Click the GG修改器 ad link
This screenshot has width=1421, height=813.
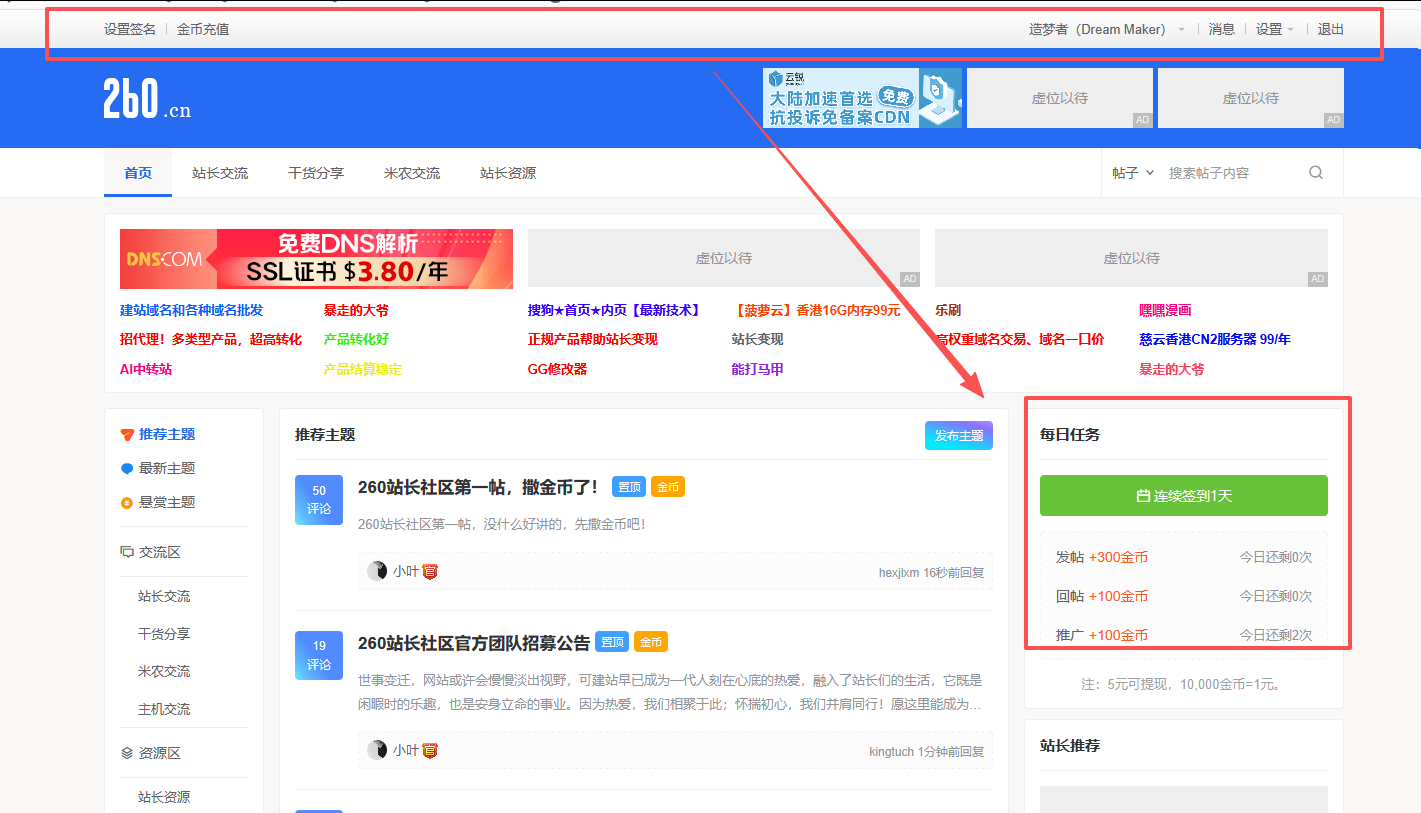[557, 369]
